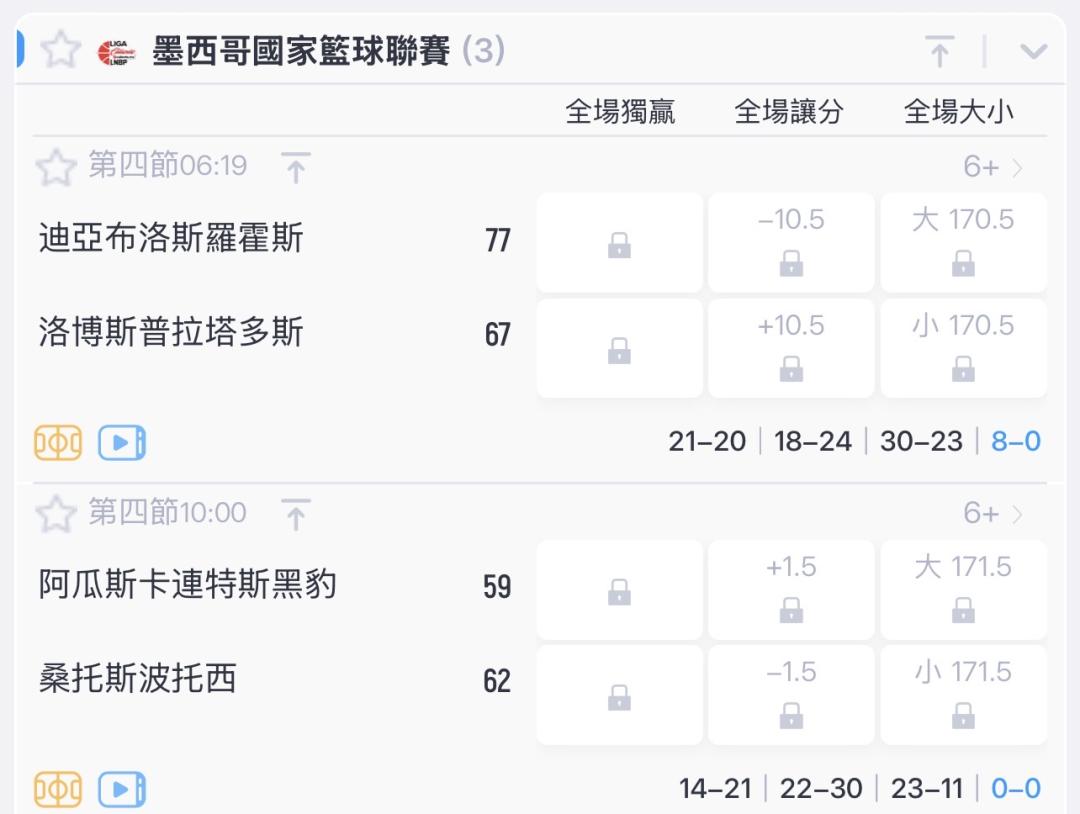This screenshot has width=1080, height=814.
Task: Expand 6+ more markets for the 迪亞布洛斯 match
Action: [992, 167]
